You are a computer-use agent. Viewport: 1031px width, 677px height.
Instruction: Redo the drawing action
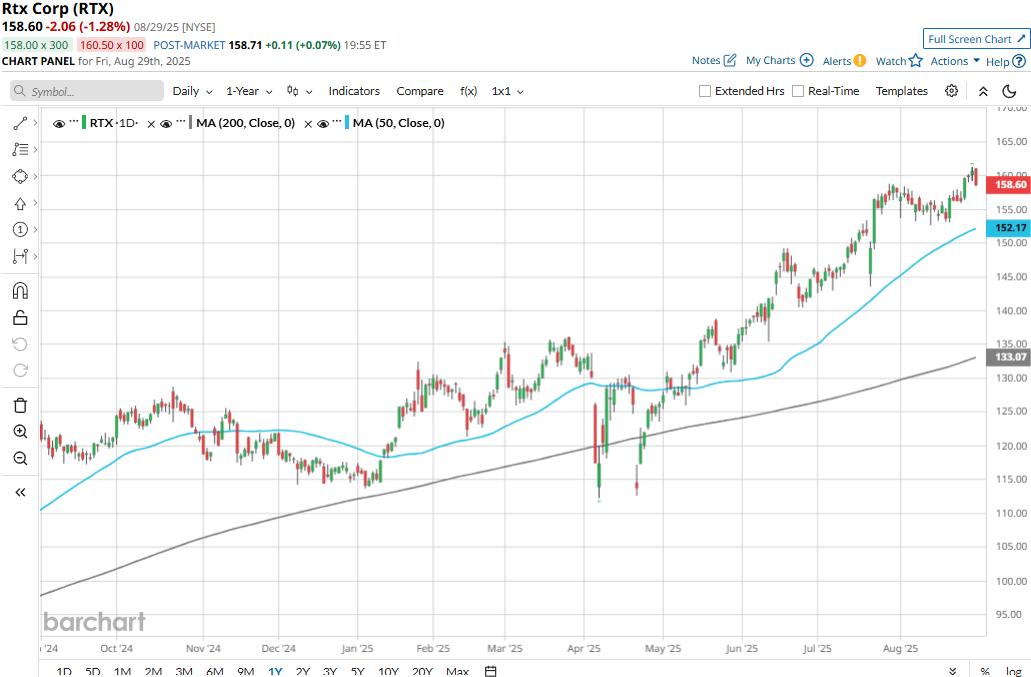pyautogui.click(x=20, y=370)
